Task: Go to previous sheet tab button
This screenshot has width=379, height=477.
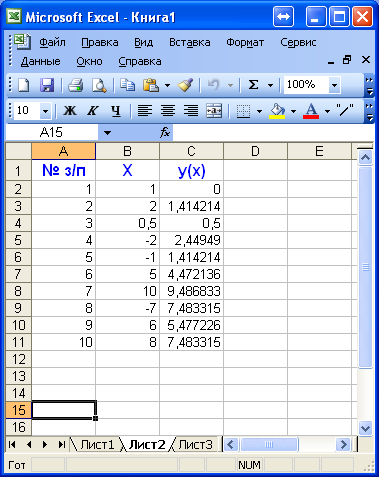Action: click(29, 444)
